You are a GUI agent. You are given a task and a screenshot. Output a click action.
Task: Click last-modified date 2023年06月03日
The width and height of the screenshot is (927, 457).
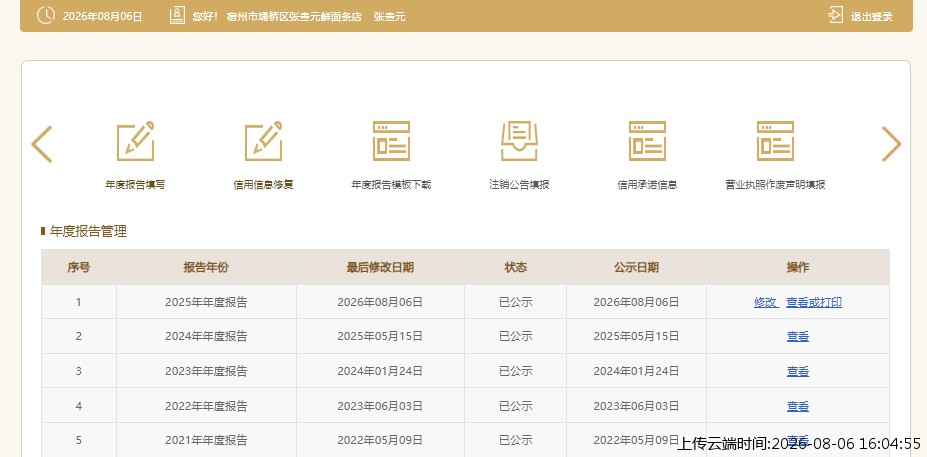tap(380, 406)
